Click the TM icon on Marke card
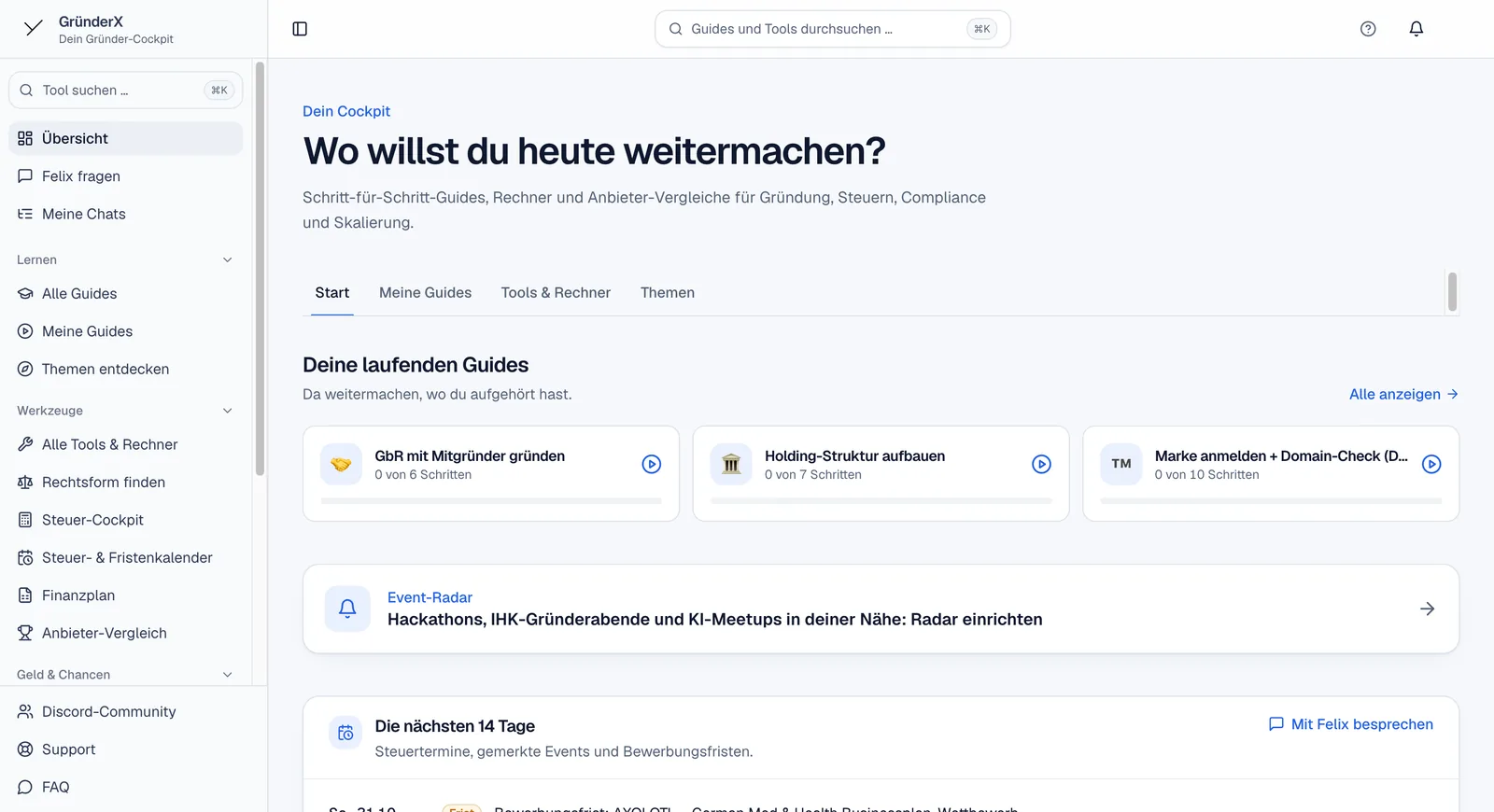This screenshot has width=1494, height=812. pyautogui.click(x=1121, y=464)
